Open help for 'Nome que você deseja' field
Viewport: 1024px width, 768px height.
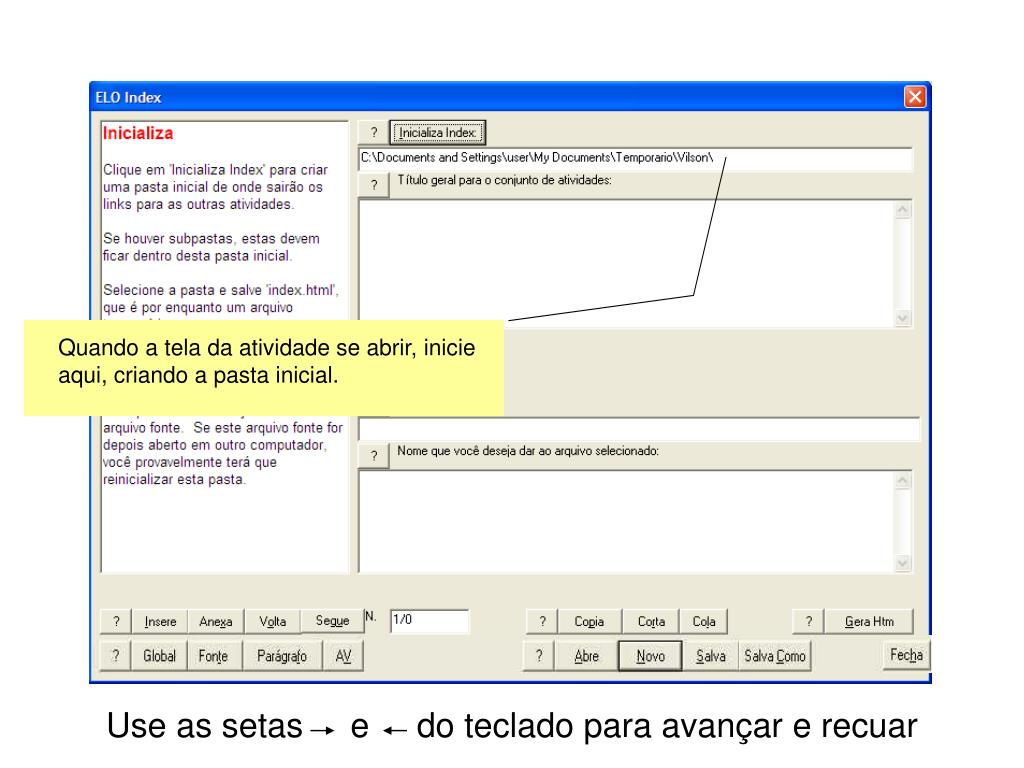tap(374, 456)
